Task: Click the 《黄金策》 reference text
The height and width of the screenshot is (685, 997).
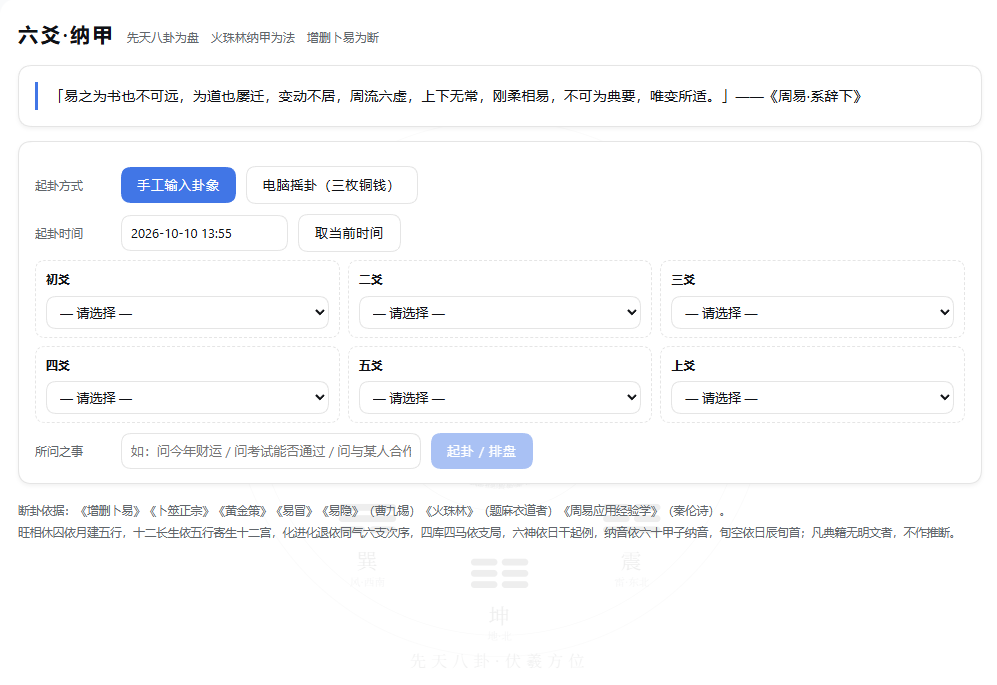Action: pos(243,511)
